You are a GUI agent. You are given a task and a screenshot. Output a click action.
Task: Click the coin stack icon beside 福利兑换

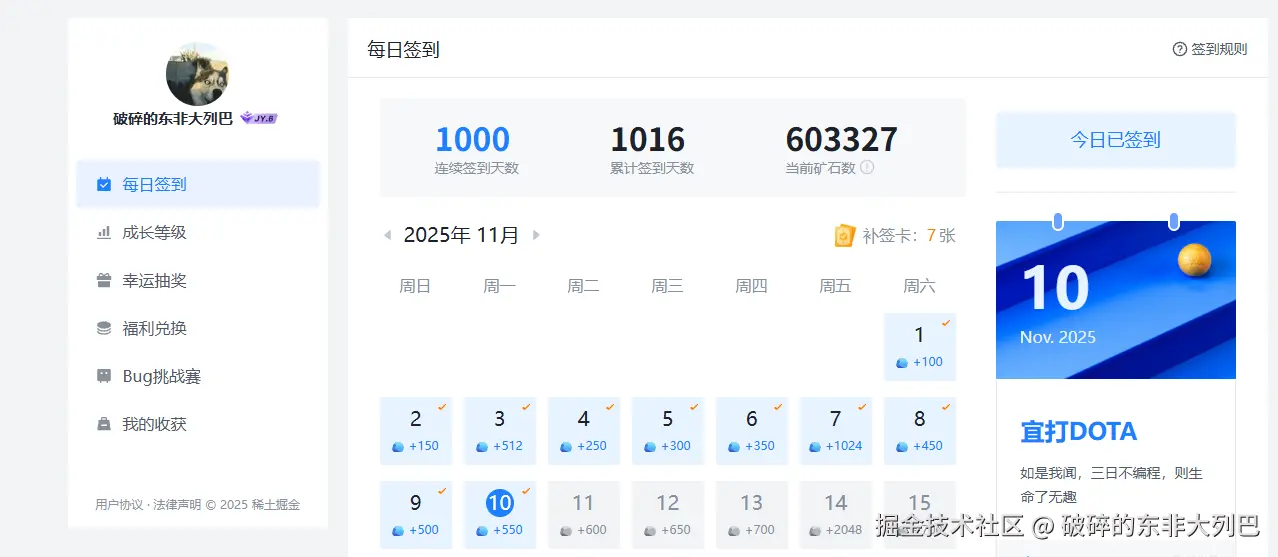(x=104, y=328)
